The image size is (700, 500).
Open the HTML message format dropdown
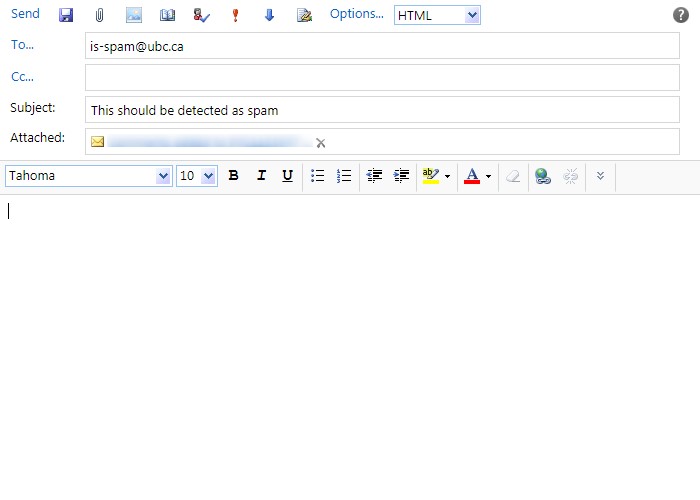[473, 15]
